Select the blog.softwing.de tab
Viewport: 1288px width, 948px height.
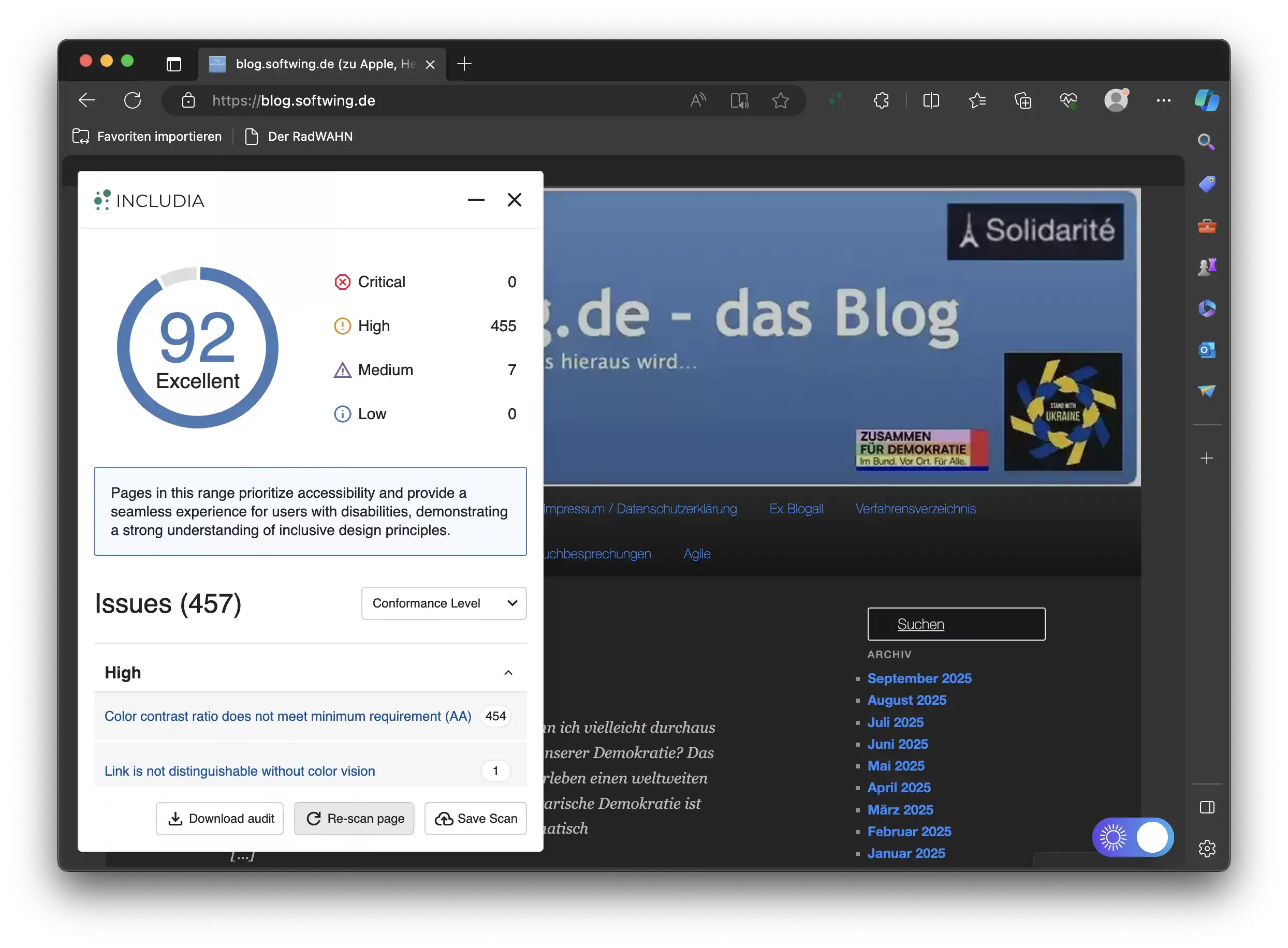[x=321, y=64]
